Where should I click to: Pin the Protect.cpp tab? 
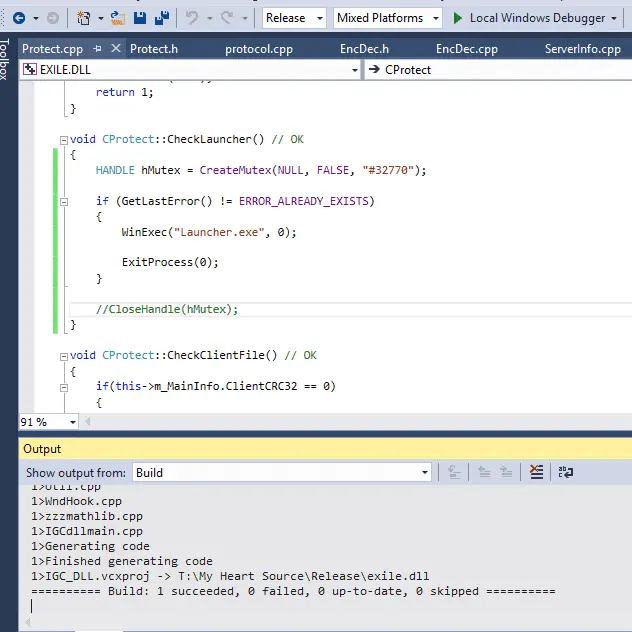(97, 49)
